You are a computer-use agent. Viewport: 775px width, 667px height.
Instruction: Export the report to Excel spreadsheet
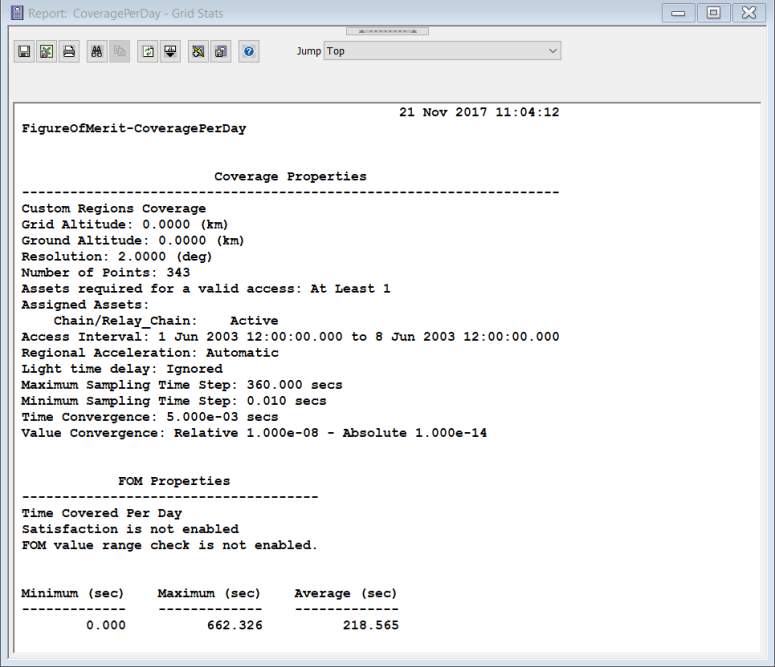point(46,51)
